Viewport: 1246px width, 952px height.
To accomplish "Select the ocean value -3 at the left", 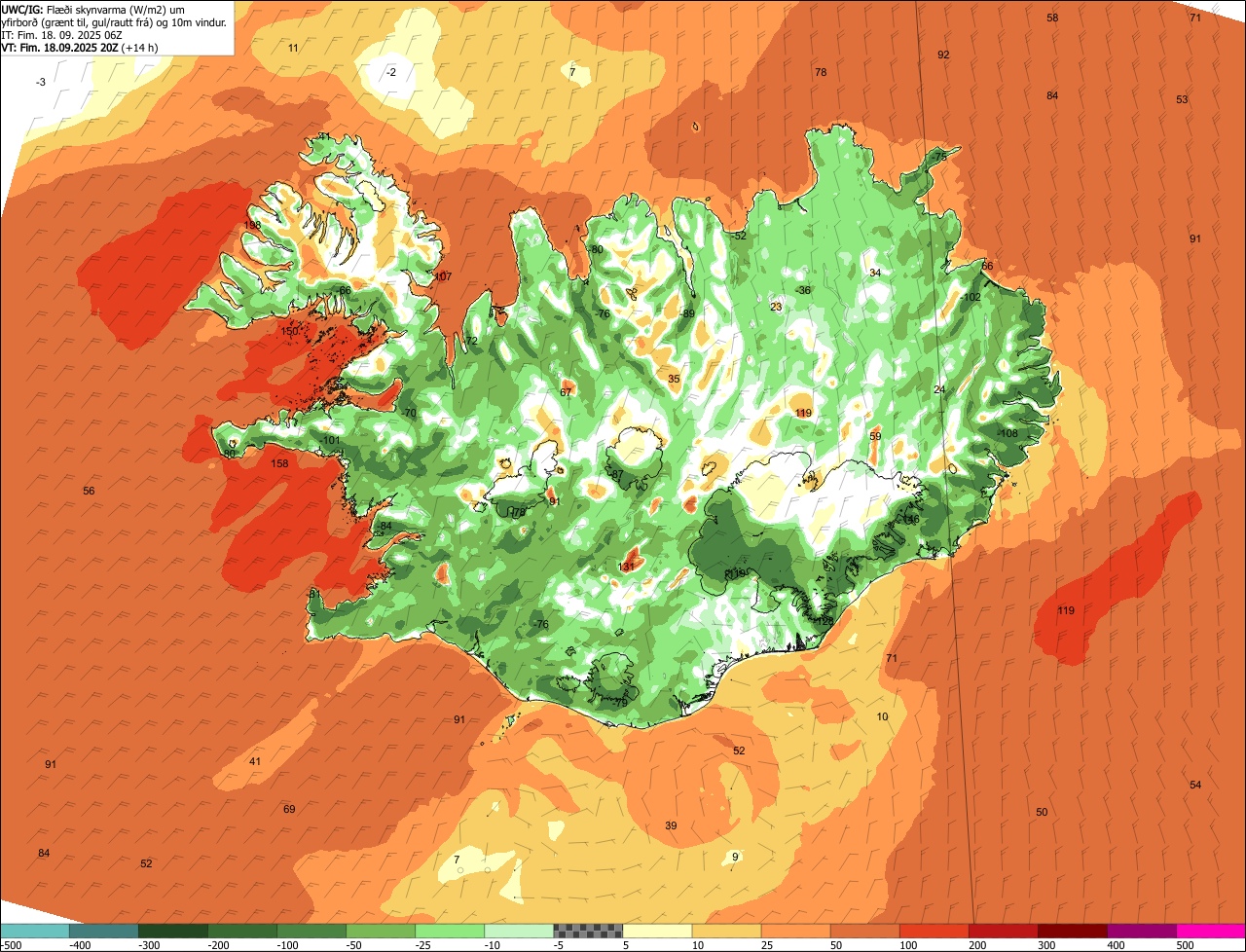I will point(40,82).
